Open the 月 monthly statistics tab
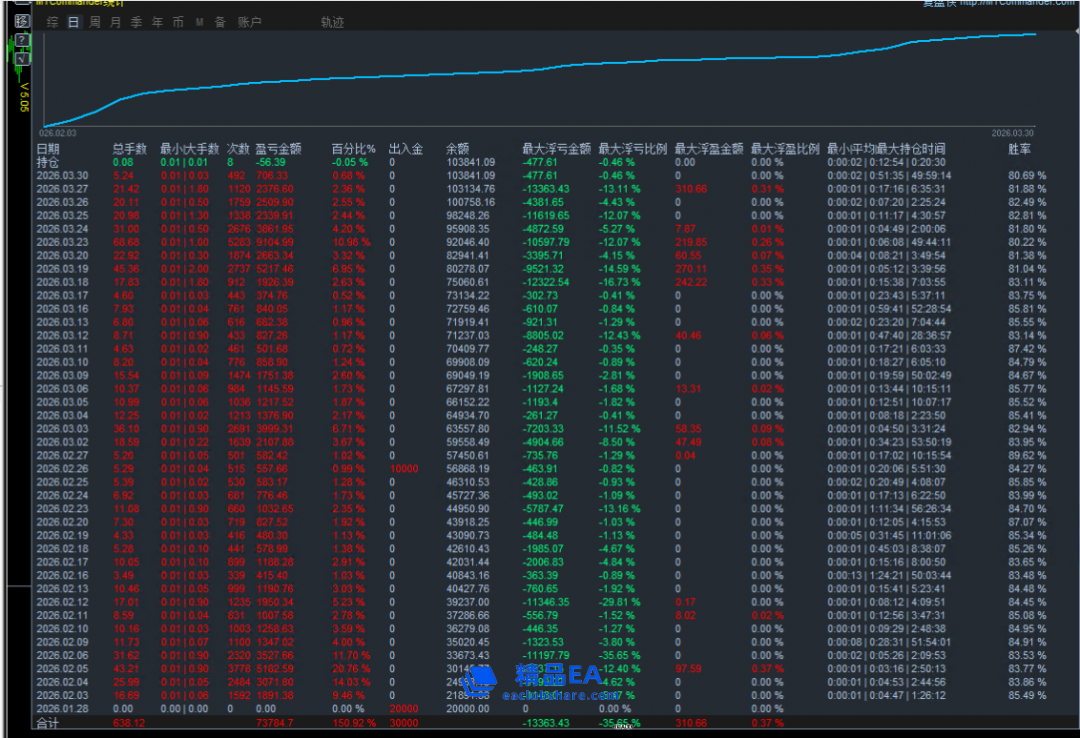Image resolution: width=1080 pixels, height=738 pixels. click(x=115, y=21)
